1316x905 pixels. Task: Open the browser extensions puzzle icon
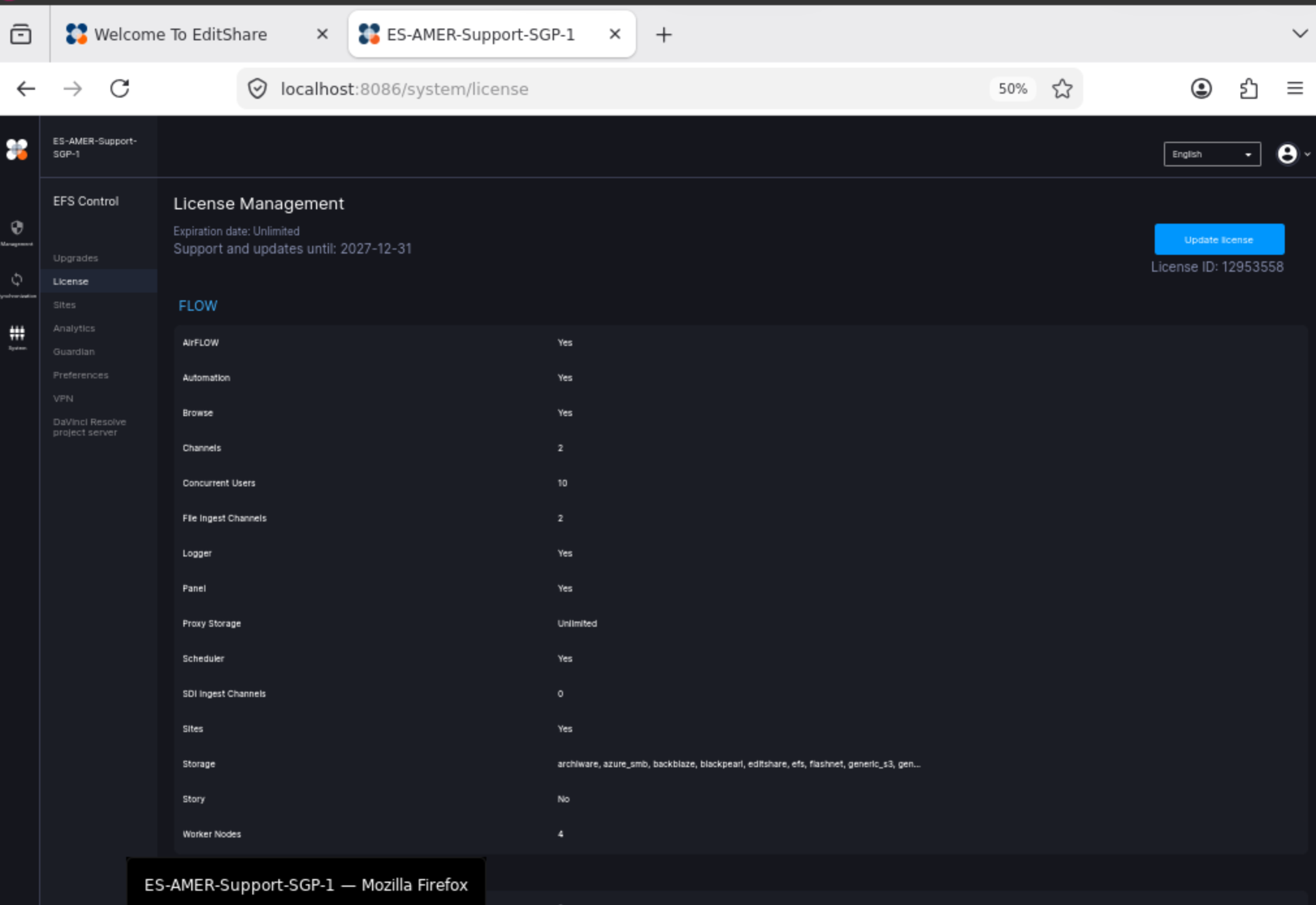click(x=1248, y=88)
